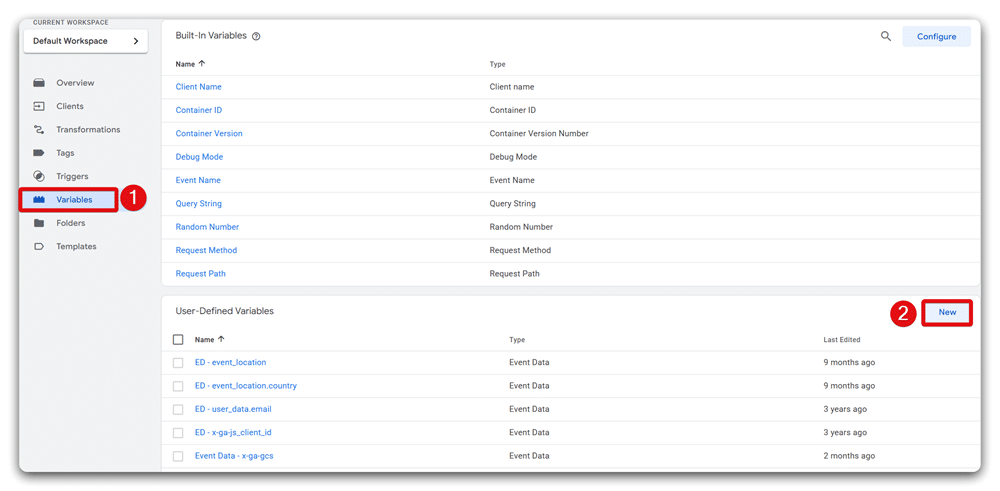Open the ED - event_location.country variable
Image resolution: width=1000 pixels, height=491 pixels.
point(246,386)
